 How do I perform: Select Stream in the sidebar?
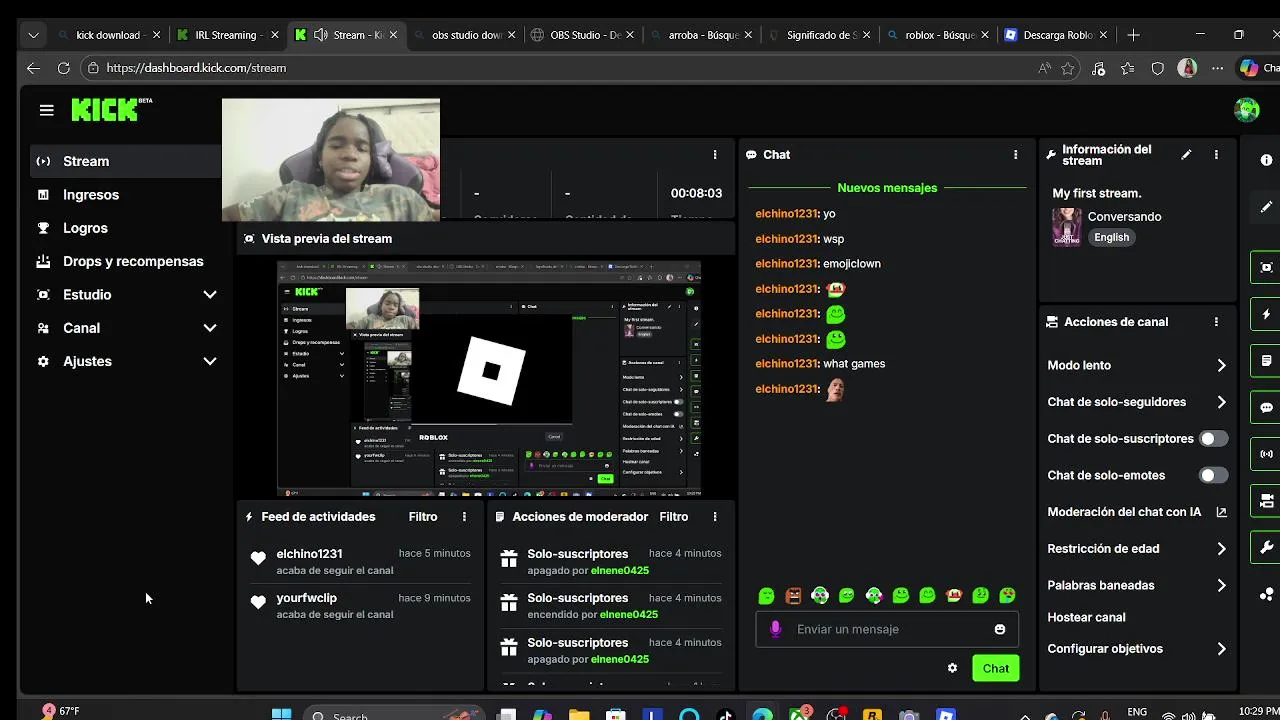pos(125,161)
